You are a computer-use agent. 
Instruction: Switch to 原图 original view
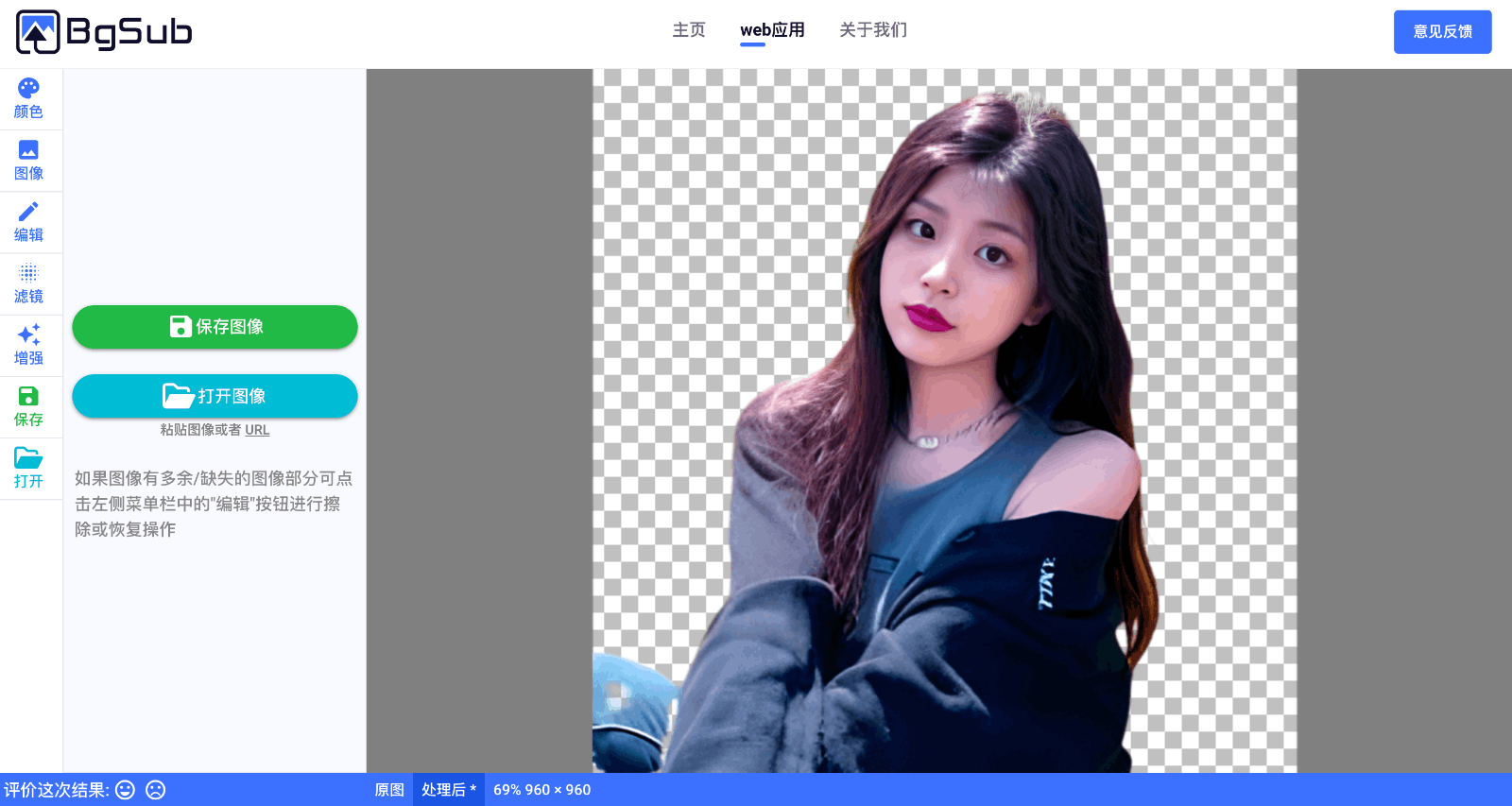click(x=389, y=790)
